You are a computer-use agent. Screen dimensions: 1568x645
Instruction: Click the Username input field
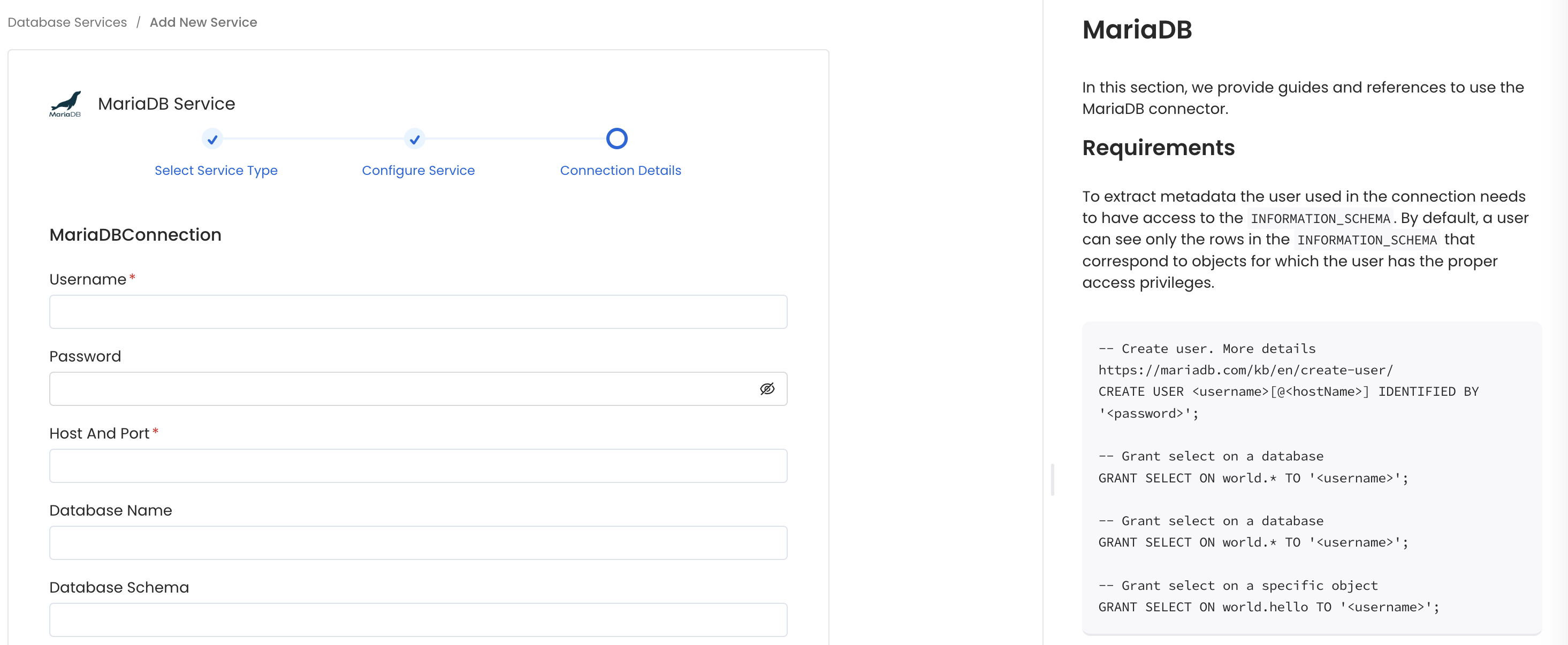(x=418, y=312)
